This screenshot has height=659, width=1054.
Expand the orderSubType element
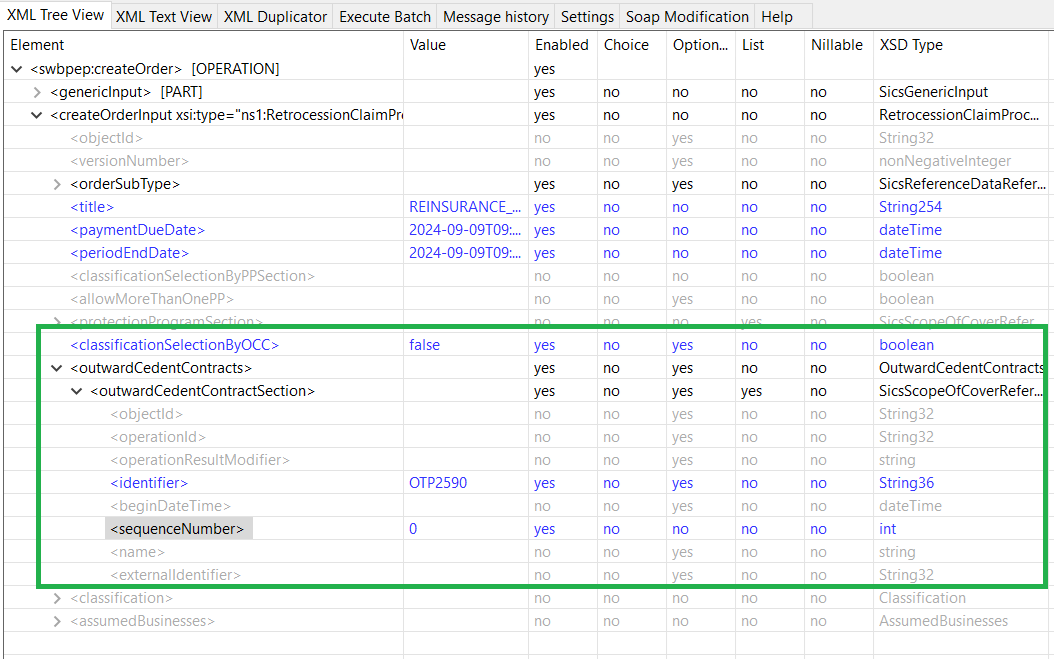pos(57,184)
